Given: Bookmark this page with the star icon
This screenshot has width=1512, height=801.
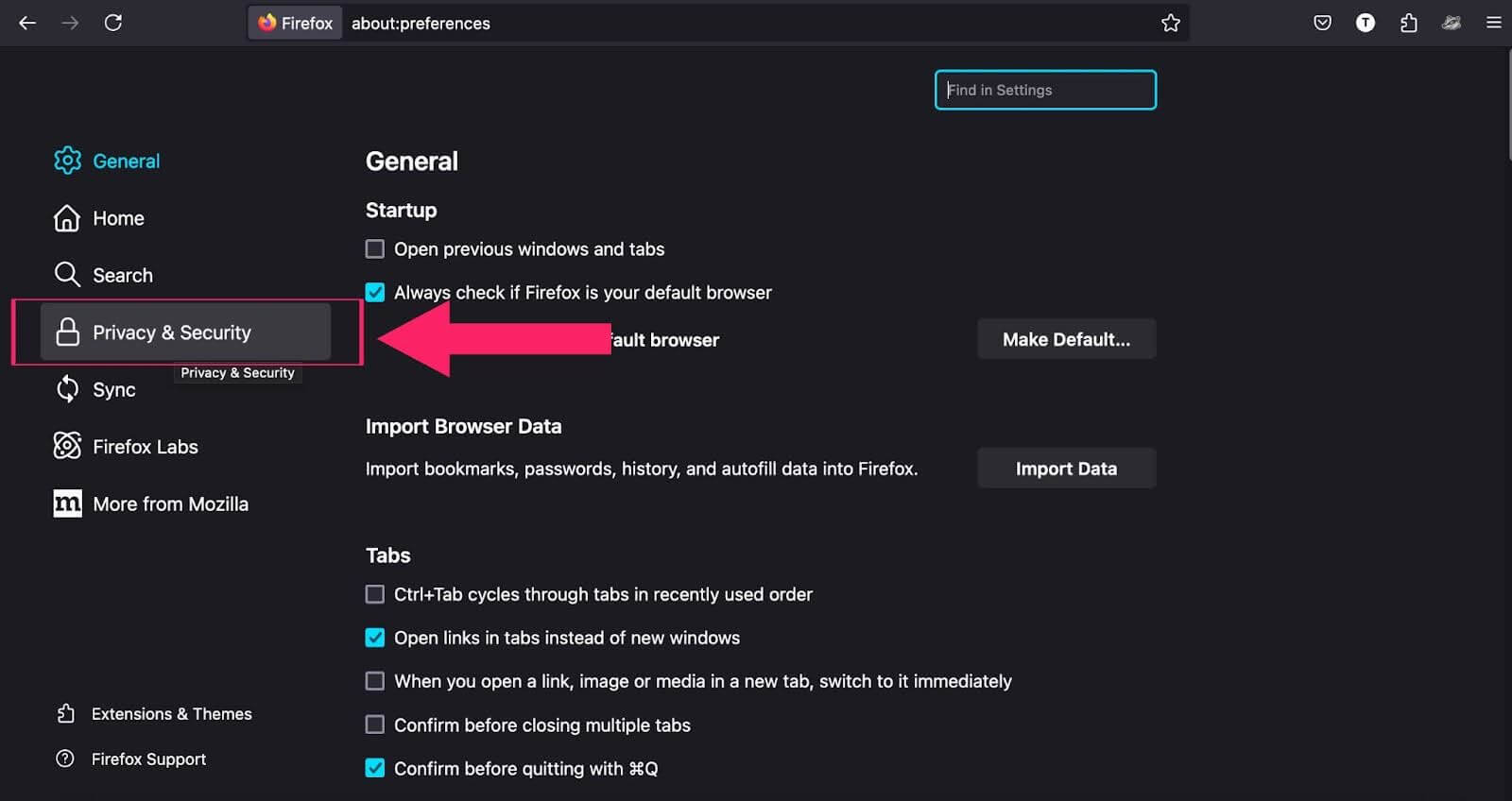Looking at the screenshot, I should 1170,23.
